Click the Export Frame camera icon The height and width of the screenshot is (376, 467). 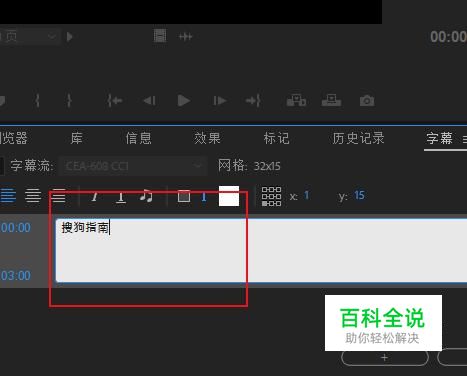tap(367, 100)
